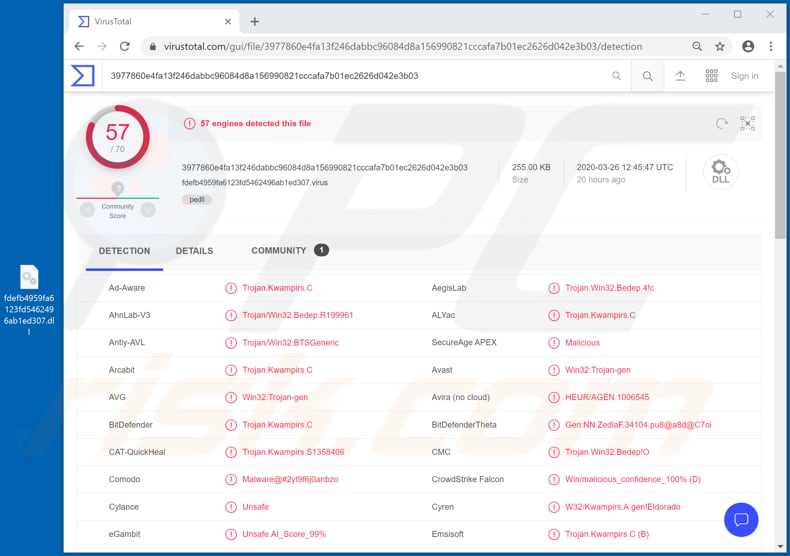Open the Chrome profile avatar icon
Image resolution: width=790 pixels, height=556 pixels.
point(748,46)
